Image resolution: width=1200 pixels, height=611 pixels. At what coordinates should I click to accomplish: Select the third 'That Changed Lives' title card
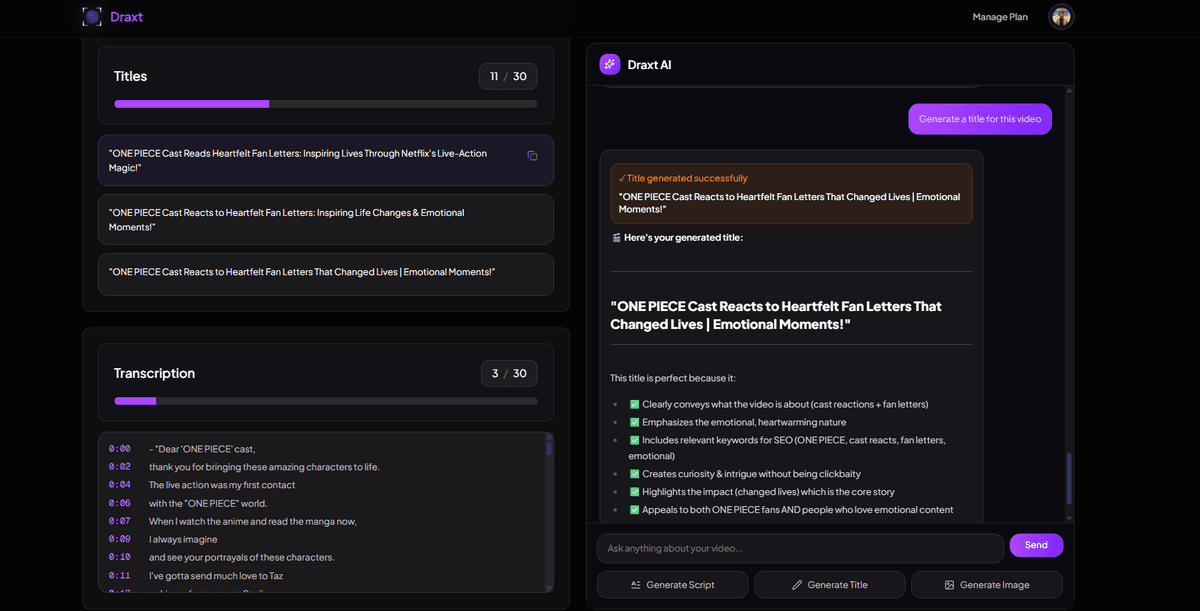pyautogui.click(x=325, y=274)
